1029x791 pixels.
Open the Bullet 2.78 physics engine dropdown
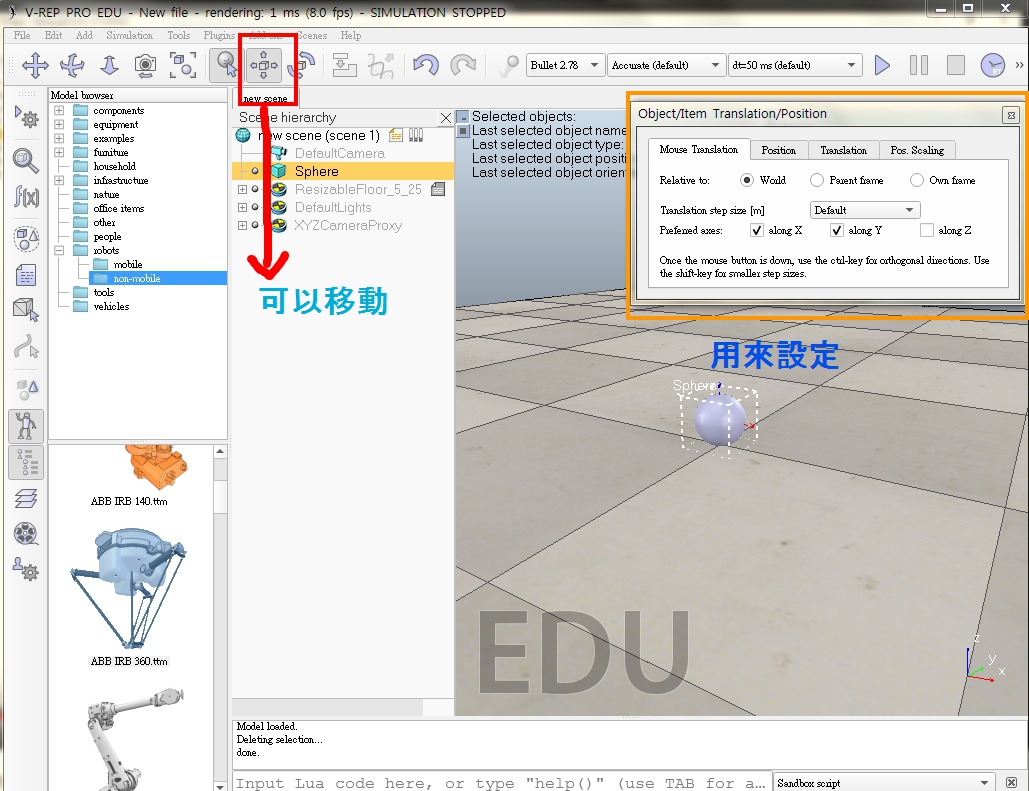(x=565, y=66)
